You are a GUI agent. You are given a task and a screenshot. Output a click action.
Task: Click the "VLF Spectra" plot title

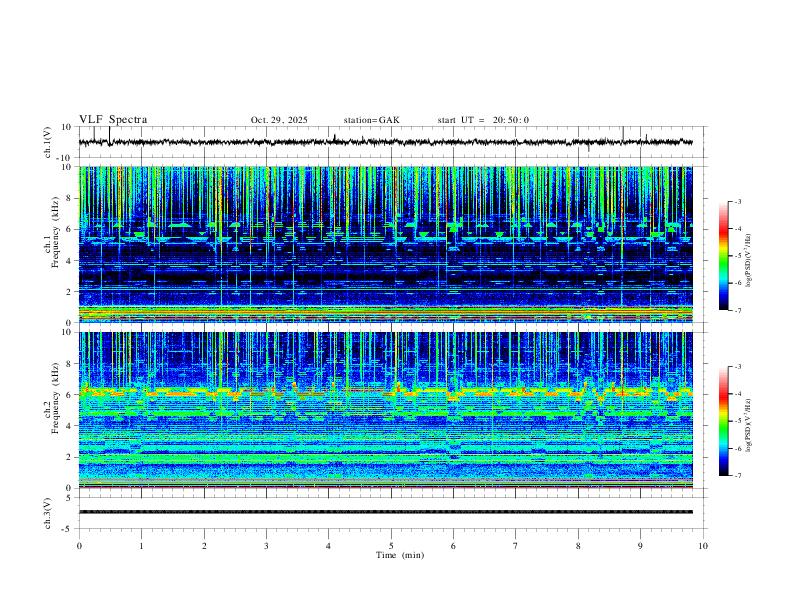113,120
